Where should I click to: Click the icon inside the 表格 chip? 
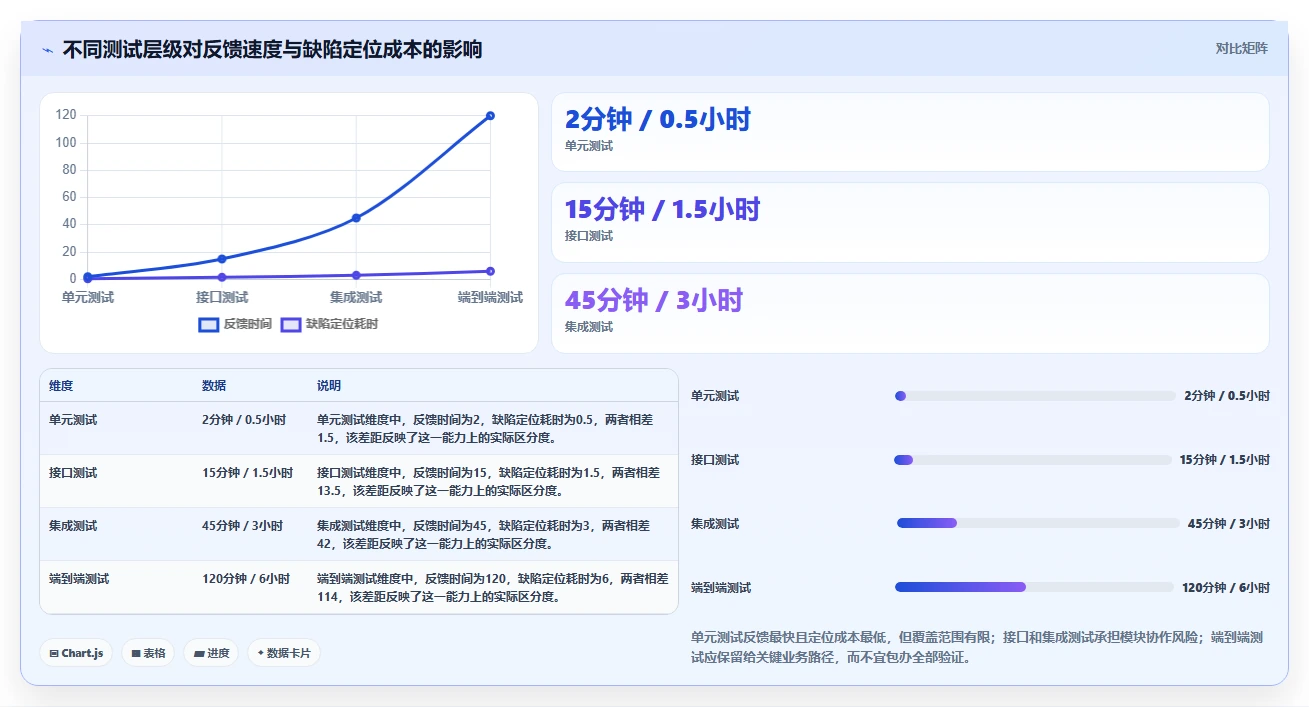click(136, 653)
